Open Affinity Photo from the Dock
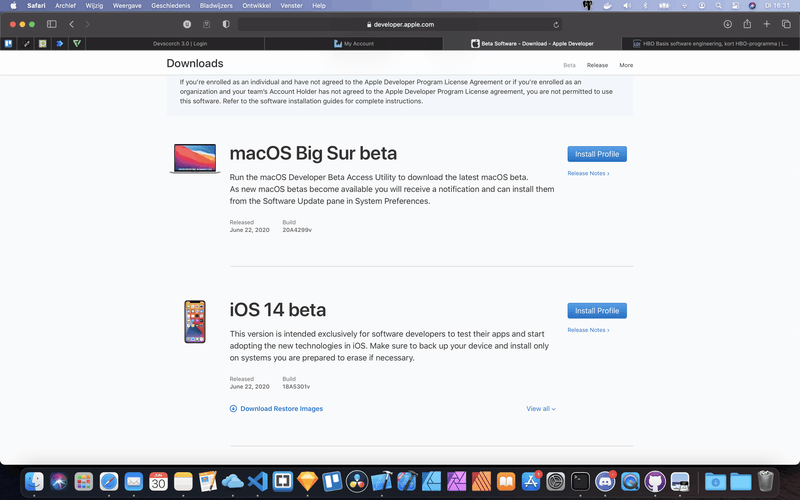Image resolution: width=800 pixels, height=500 pixels. [456, 481]
